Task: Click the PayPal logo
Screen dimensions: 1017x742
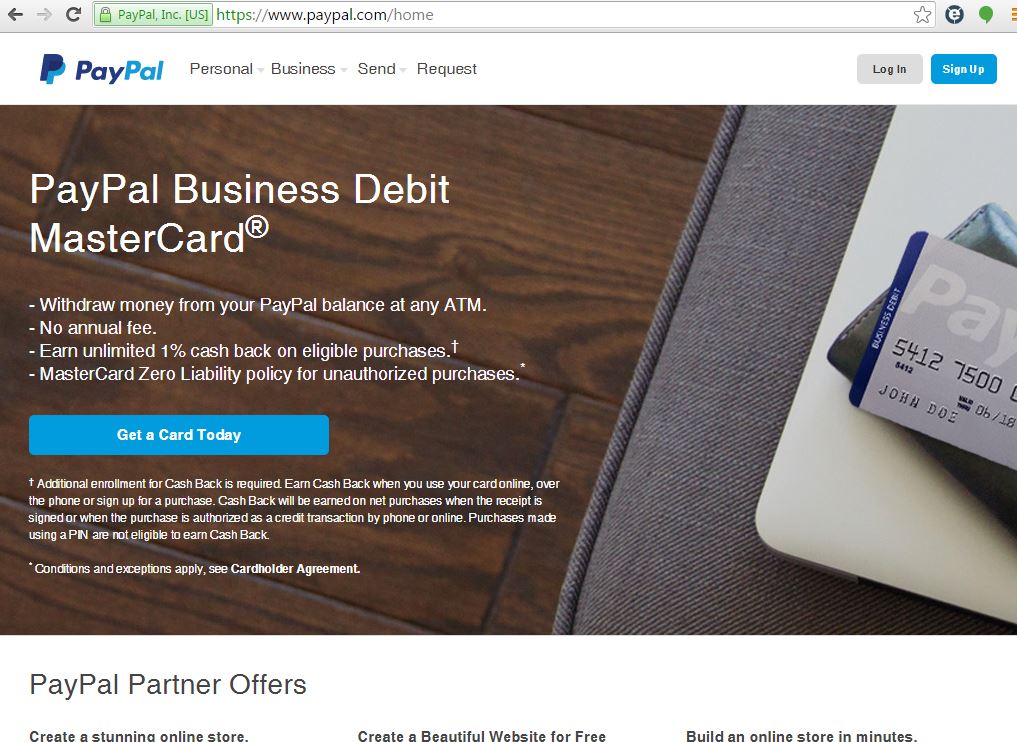Action: point(102,69)
